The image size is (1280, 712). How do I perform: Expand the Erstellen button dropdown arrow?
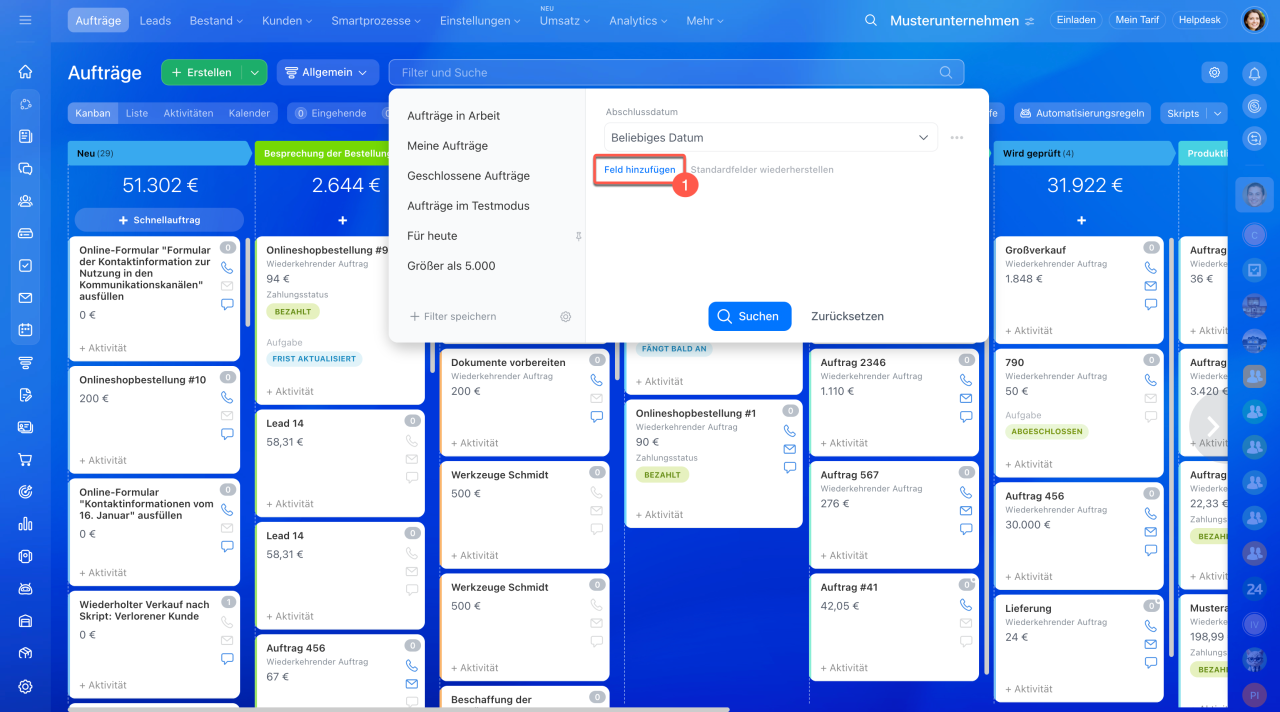pos(254,72)
